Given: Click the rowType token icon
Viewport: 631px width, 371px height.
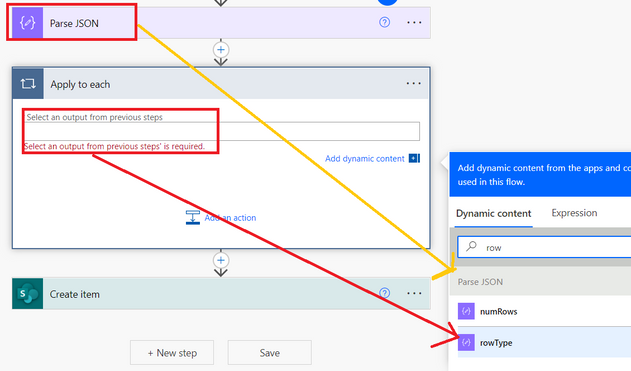Looking at the screenshot, I should coord(466,342).
